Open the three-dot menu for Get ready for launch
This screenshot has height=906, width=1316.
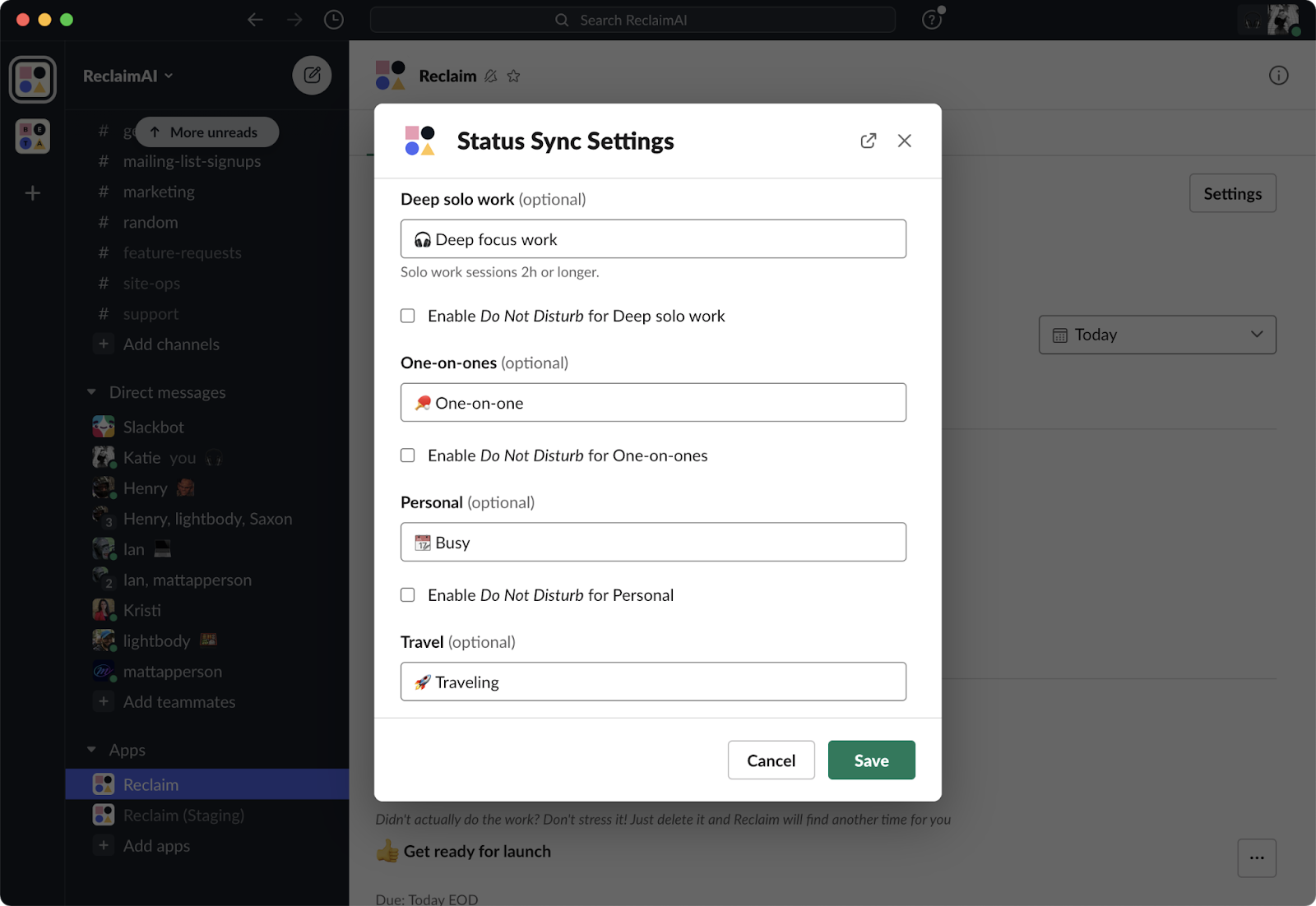pyautogui.click(x=1257, y=857)
